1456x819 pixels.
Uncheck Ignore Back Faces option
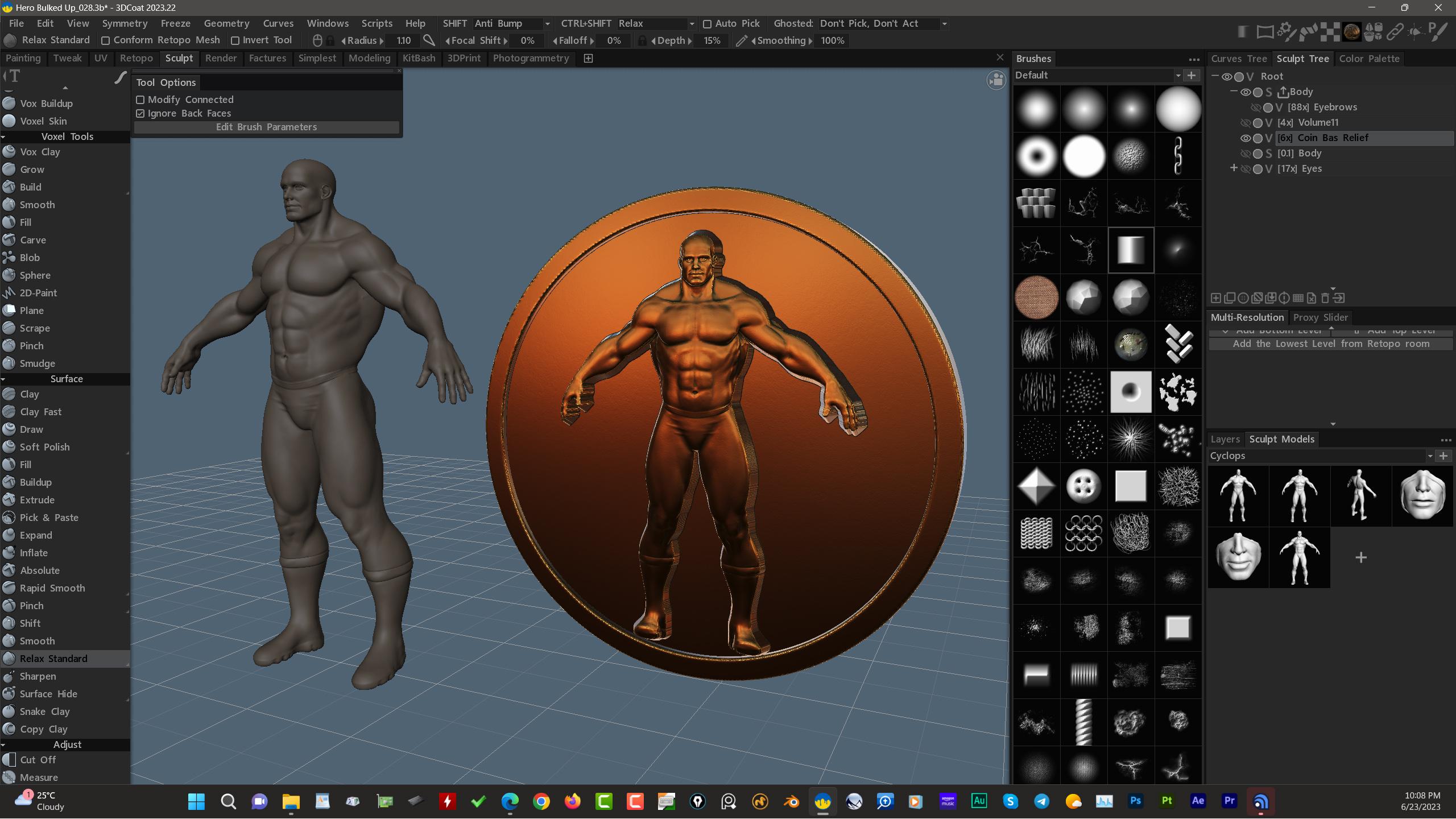140,114
